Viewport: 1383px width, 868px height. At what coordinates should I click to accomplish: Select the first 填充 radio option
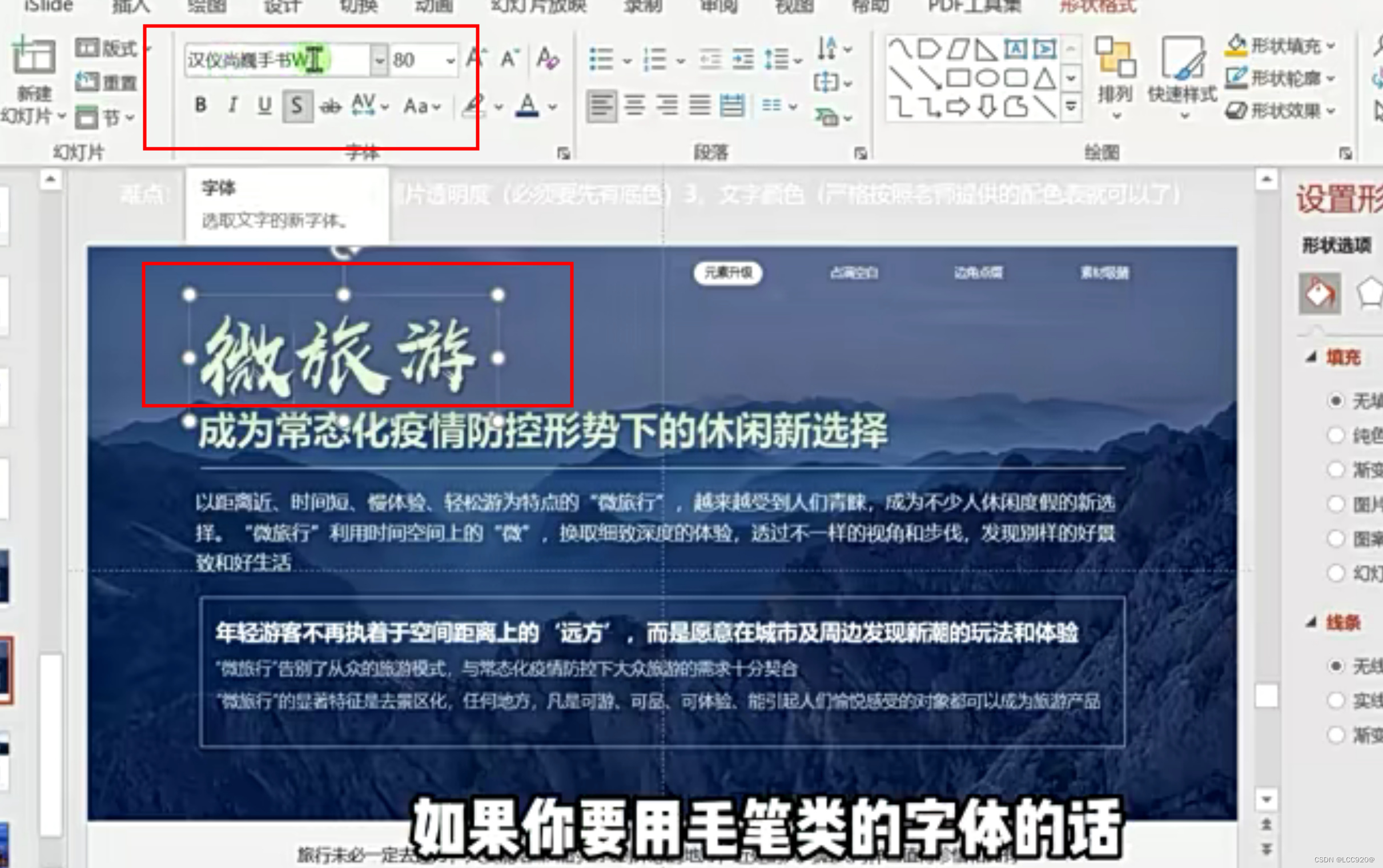click(x=1336, y=400)
